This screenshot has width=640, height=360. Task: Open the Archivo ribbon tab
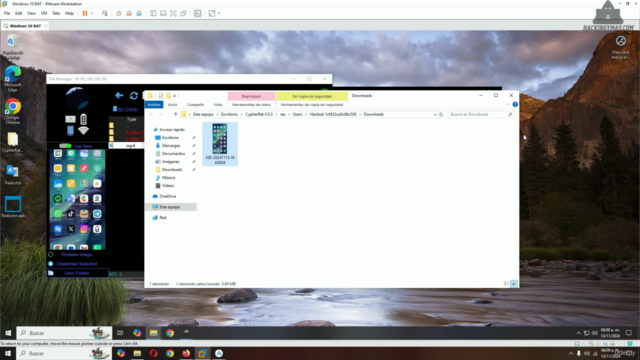pos(154,105)
